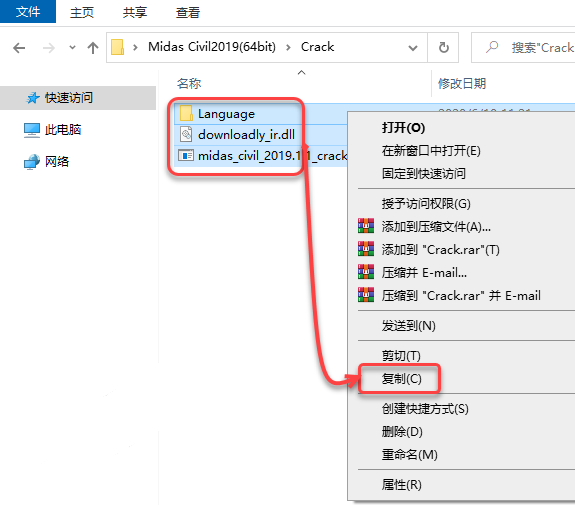Choose 在新窗口中打开(E) menu entry

pyautogui.click(x=461, y=151)
